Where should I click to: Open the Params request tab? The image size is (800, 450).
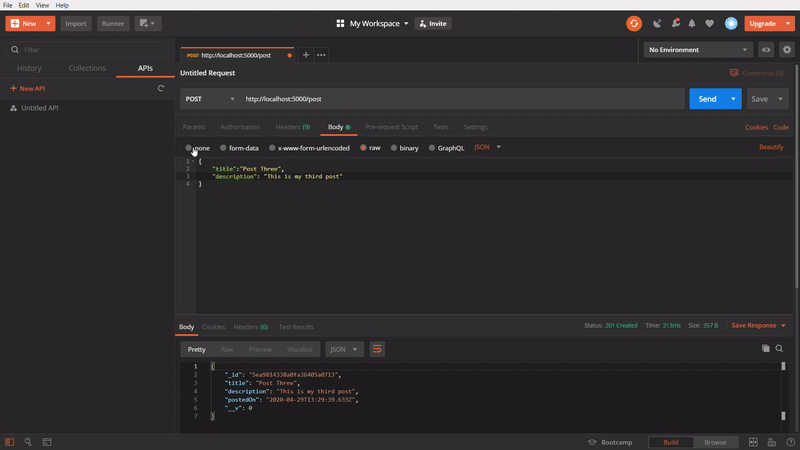[194, 127]
